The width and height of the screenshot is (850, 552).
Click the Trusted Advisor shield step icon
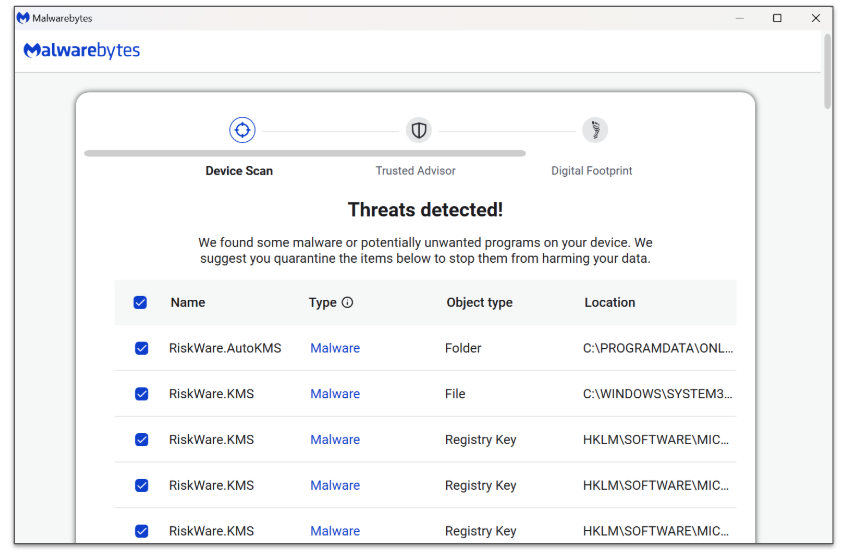coord(418,130)
